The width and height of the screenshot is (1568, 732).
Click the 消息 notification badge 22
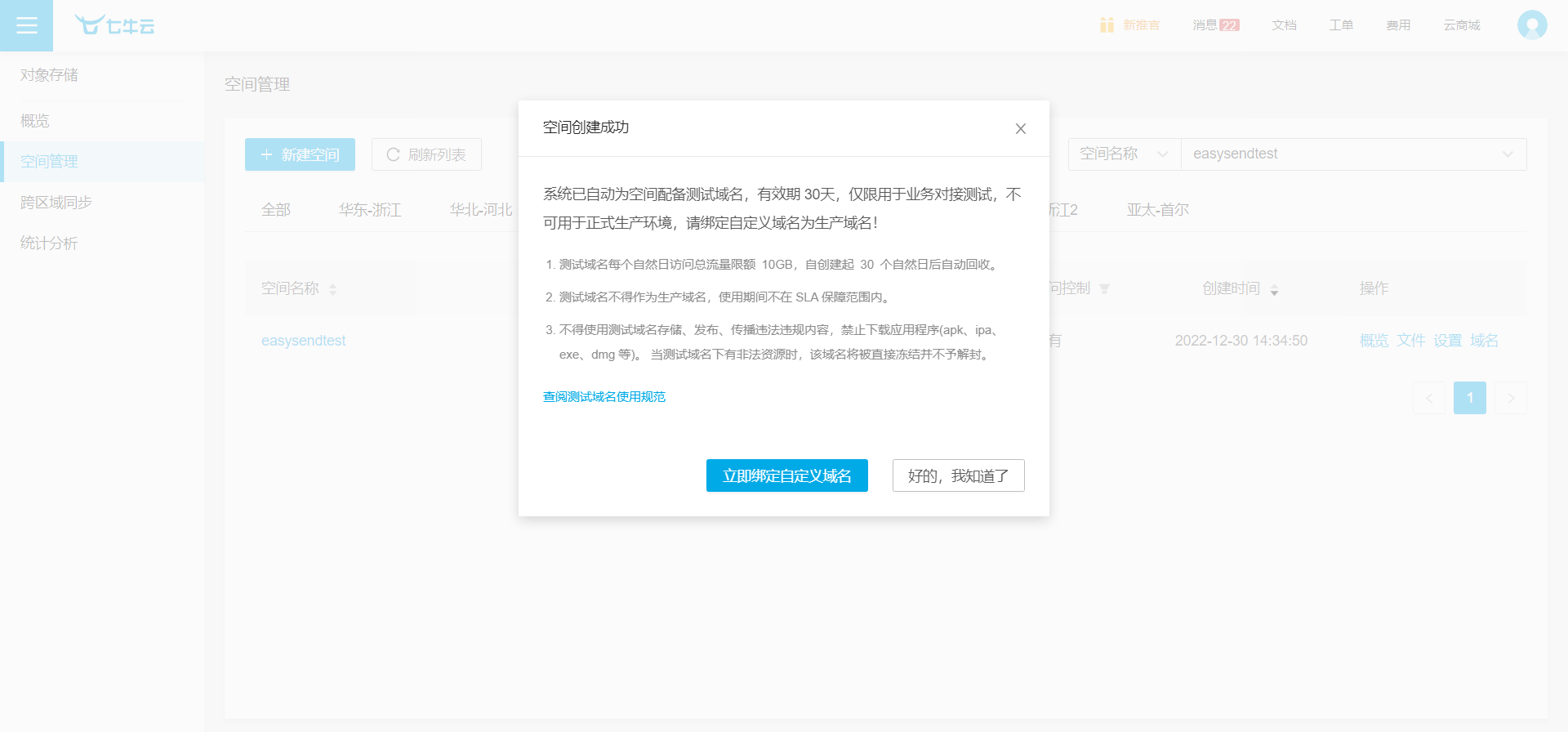tap(1229, 25)
